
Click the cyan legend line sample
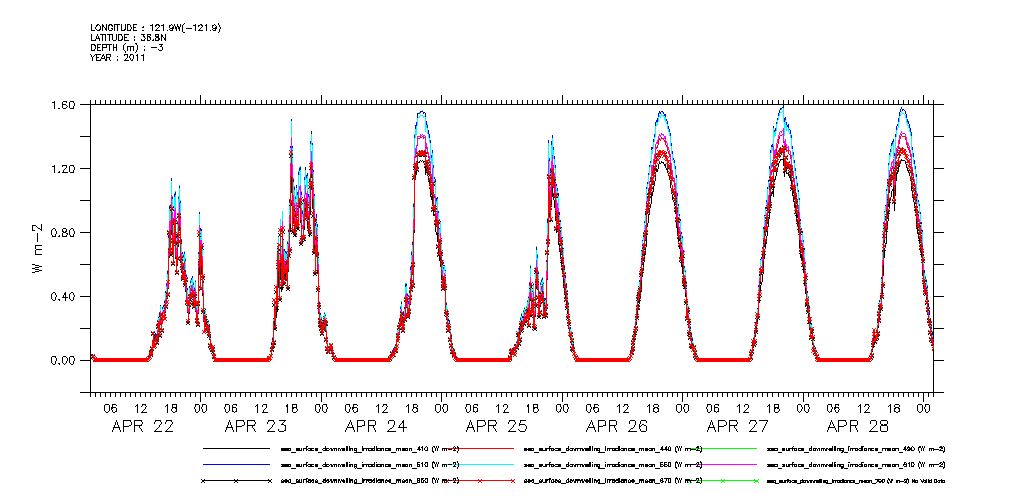click(481, 464)
